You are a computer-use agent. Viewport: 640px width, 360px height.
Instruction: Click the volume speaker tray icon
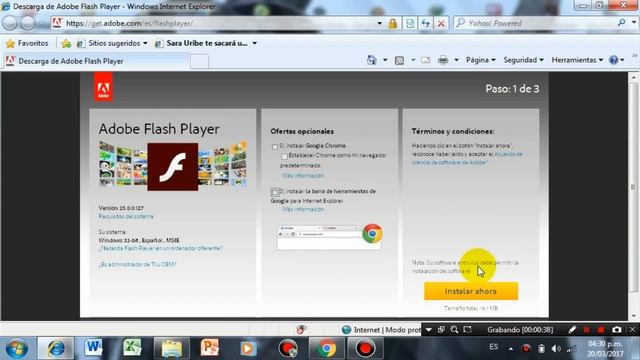(556, 349)
